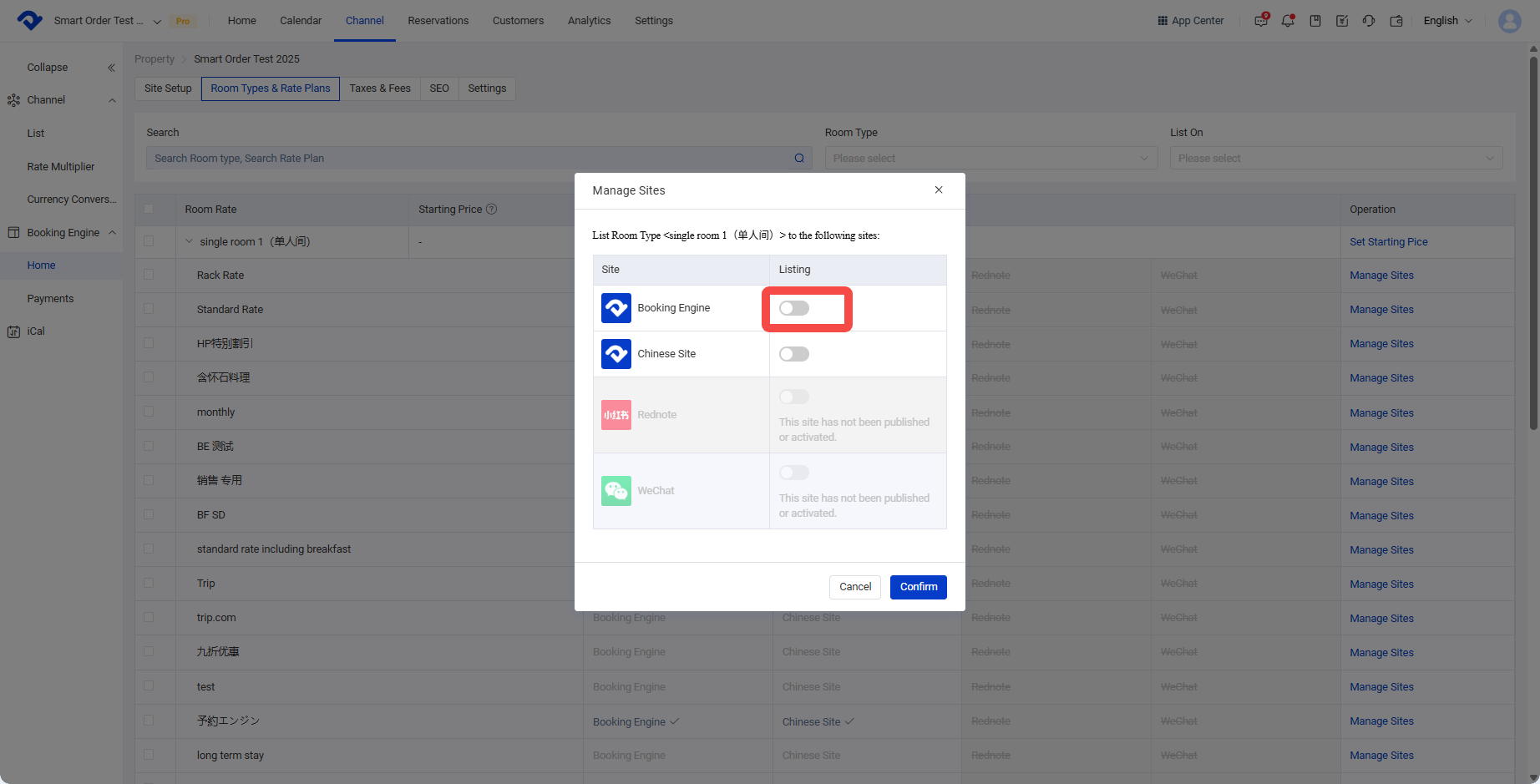Tick the Rack Rate row checkbox
This screenshot has height=784, width=1540.
149,275
